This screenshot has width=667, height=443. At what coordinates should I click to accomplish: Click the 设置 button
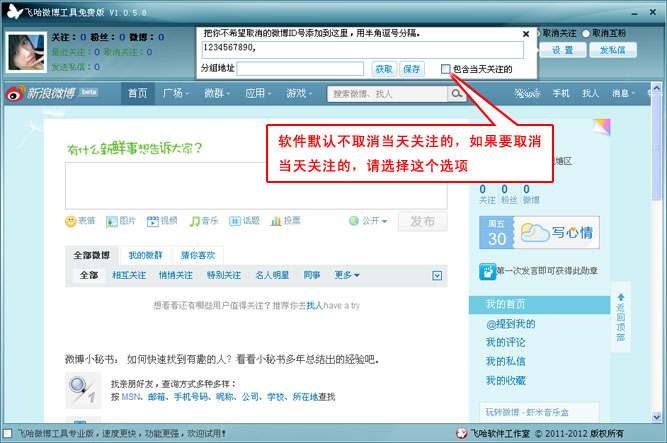point(563,50)
